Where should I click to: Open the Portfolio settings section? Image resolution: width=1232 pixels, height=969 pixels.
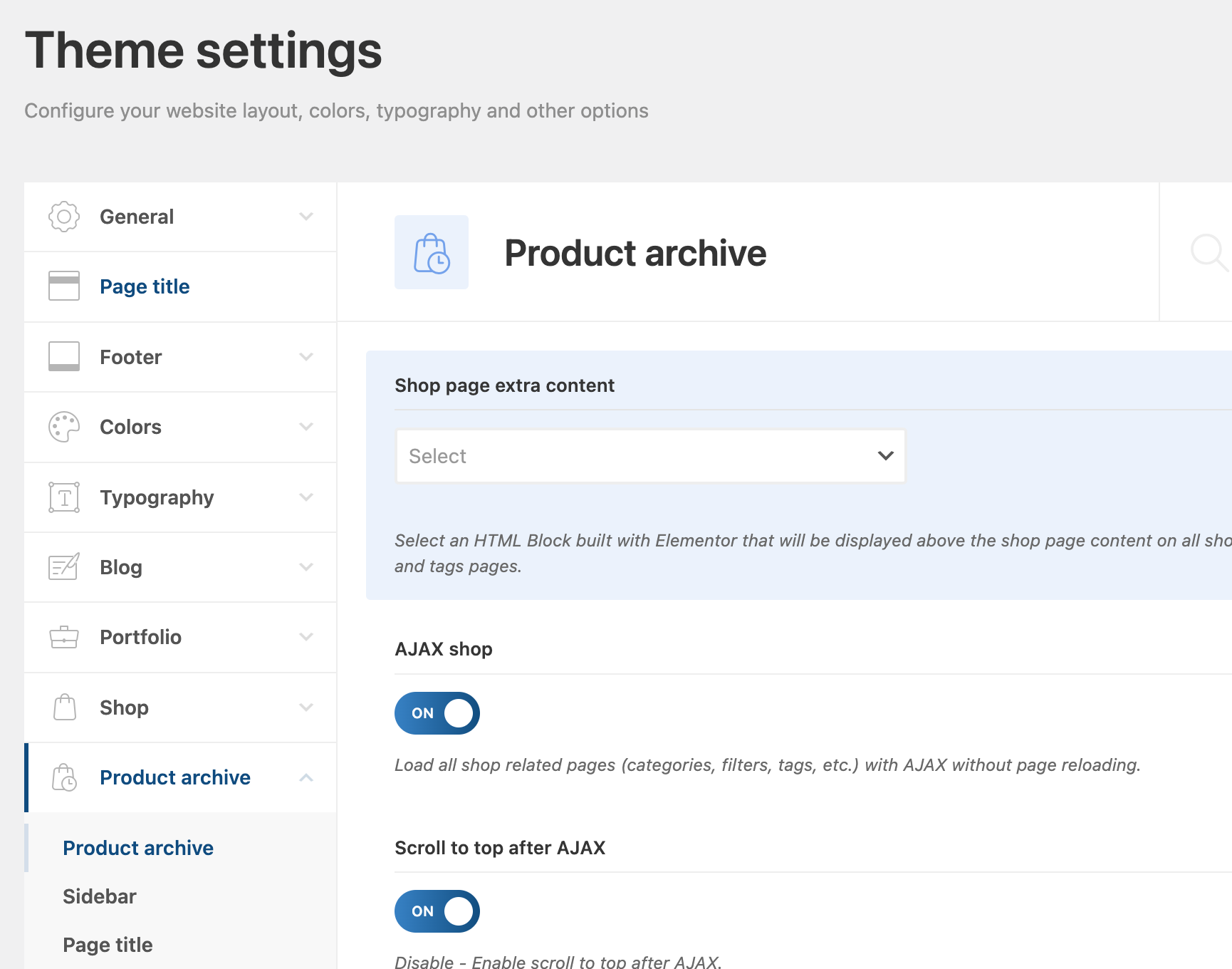(141, 637)
